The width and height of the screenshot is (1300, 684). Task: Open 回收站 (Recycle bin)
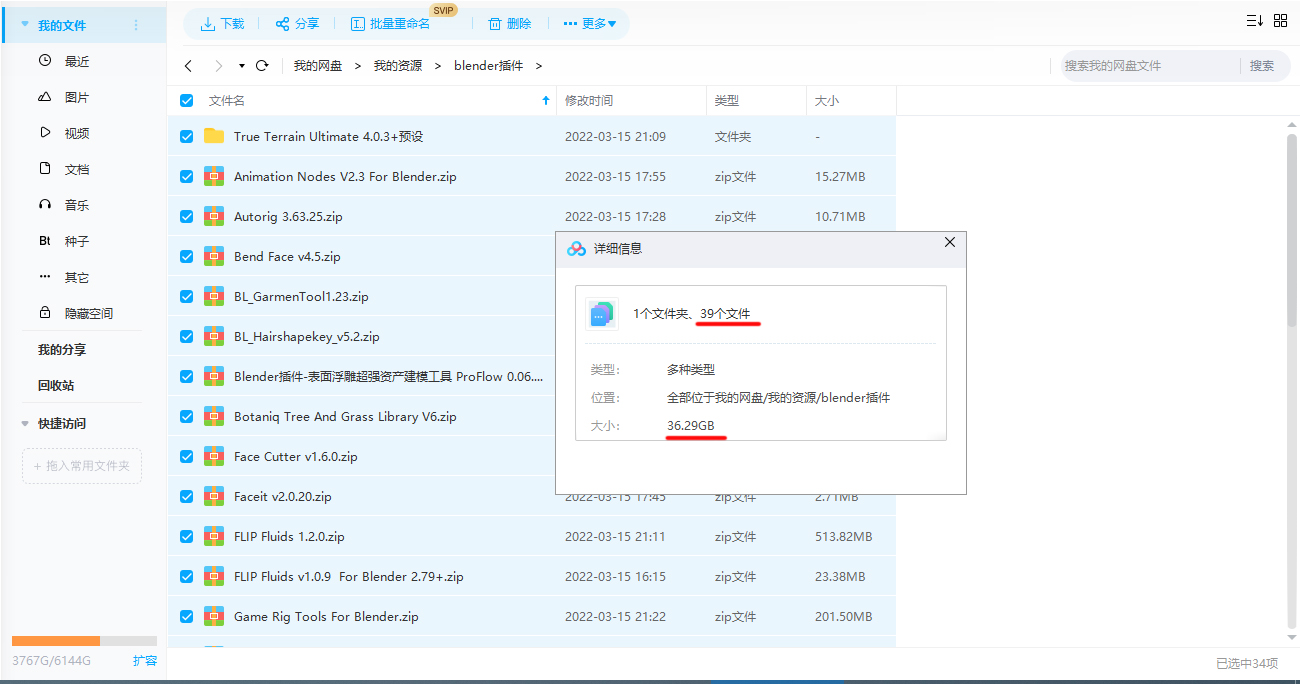56,385
